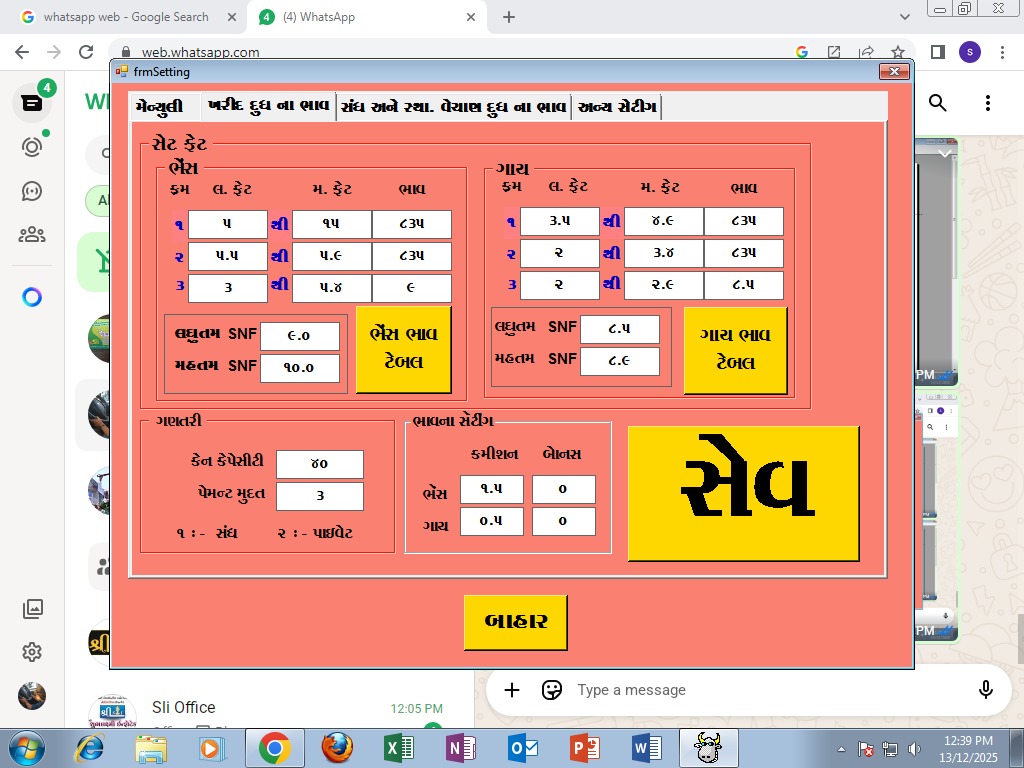The width and height of the screenshot is (1024, 768).
Task: Click the plus attach button in message bar
Action: (512, 690)
